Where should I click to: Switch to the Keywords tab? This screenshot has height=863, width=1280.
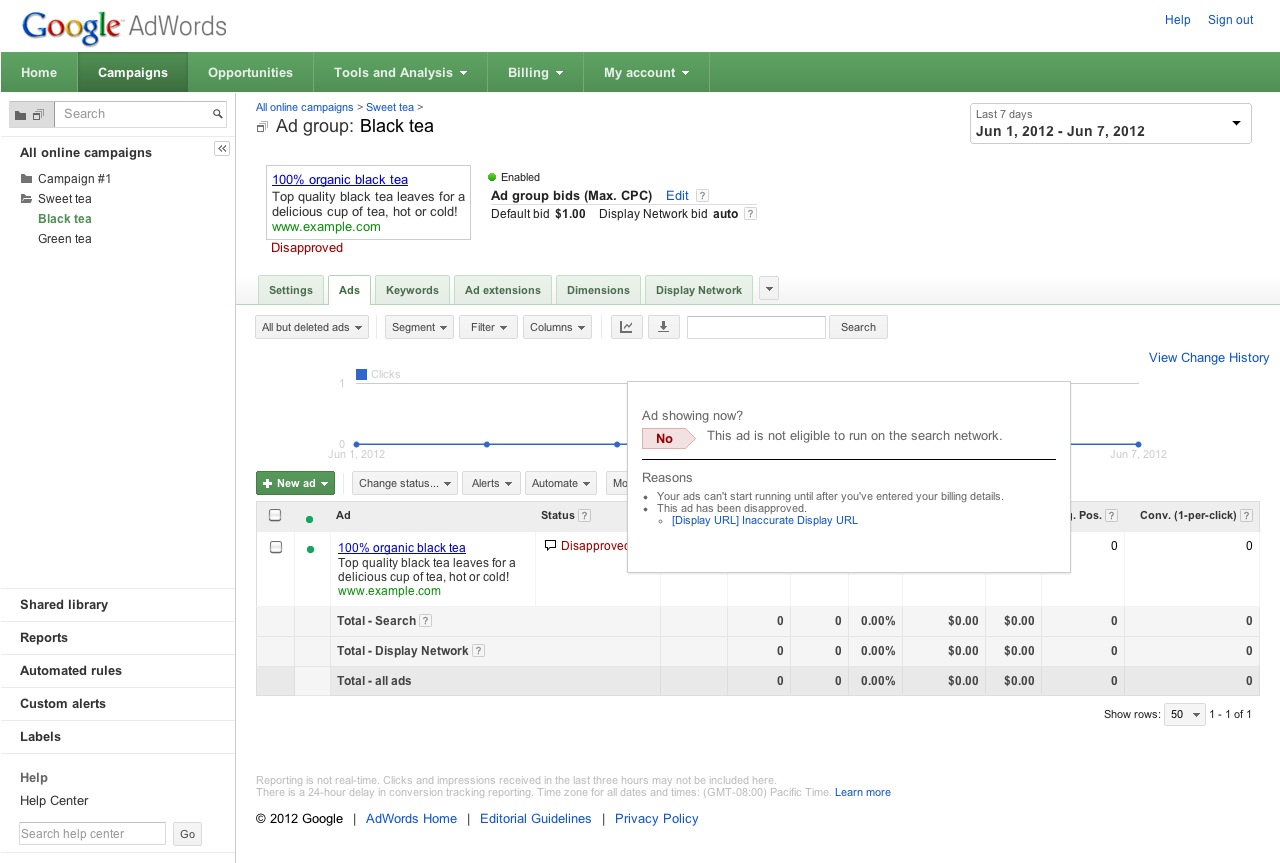point(412,290)
